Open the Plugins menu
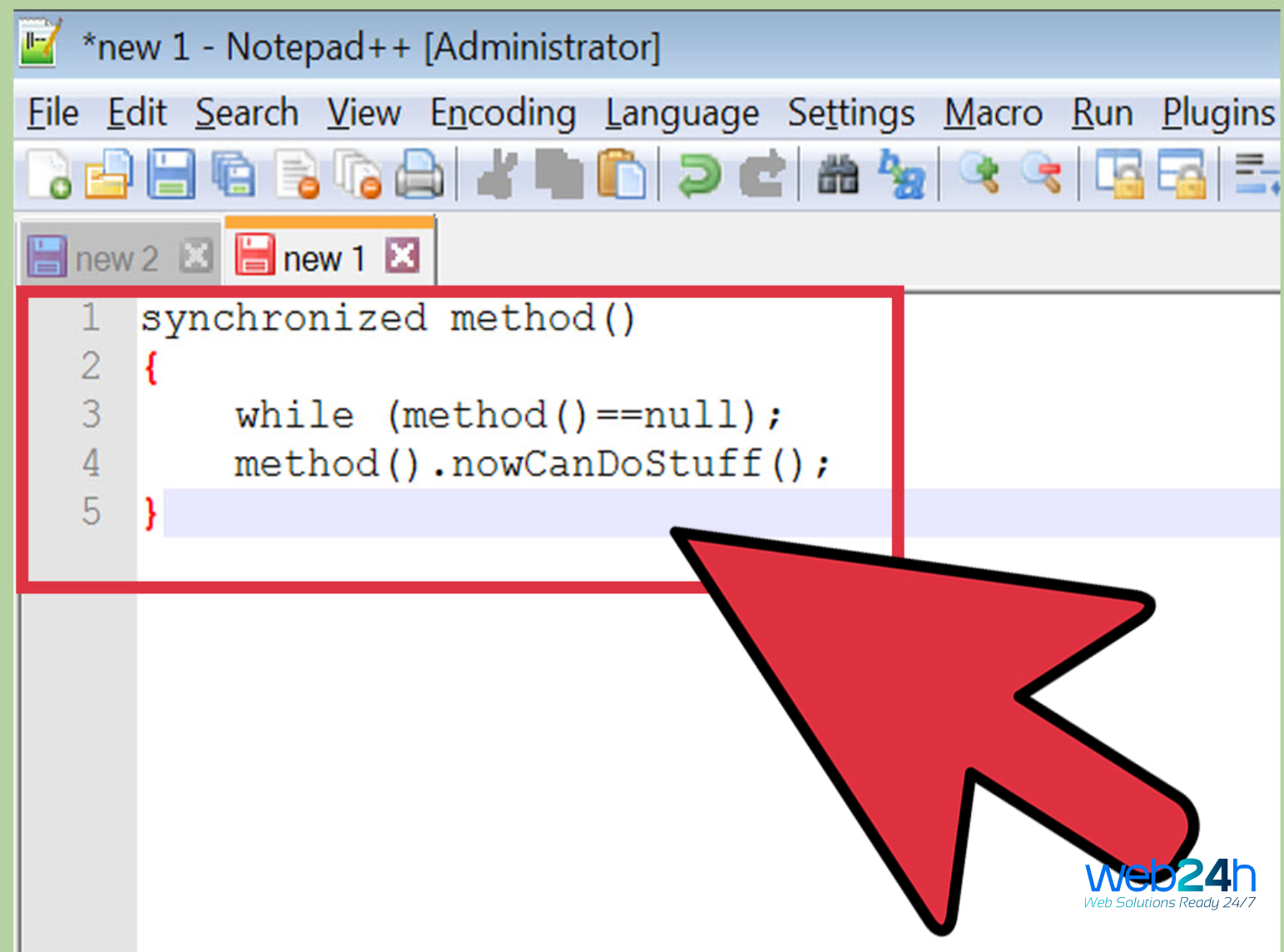Screen dimensions: 1284x952 (x=1217, y=113)
